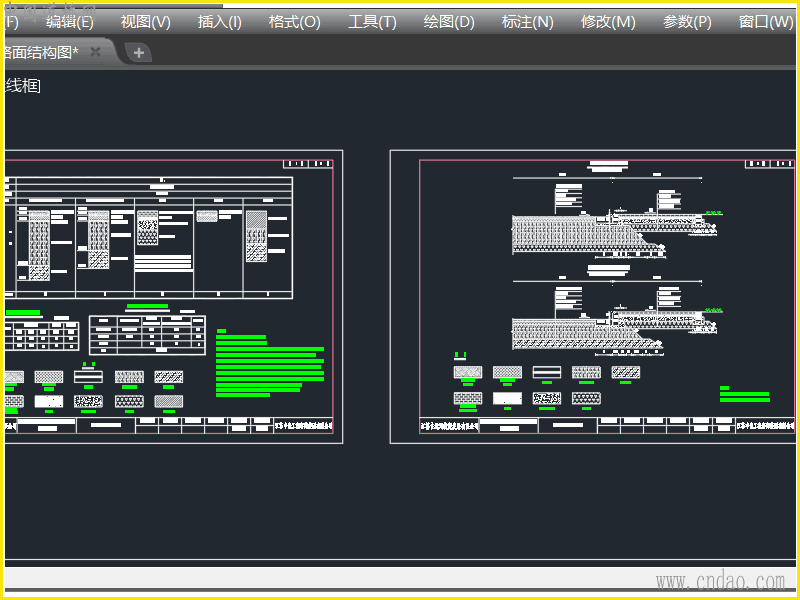The image size is (800, 600).
Task: Open the 插入(I) menu
Action: pos(220,22)
